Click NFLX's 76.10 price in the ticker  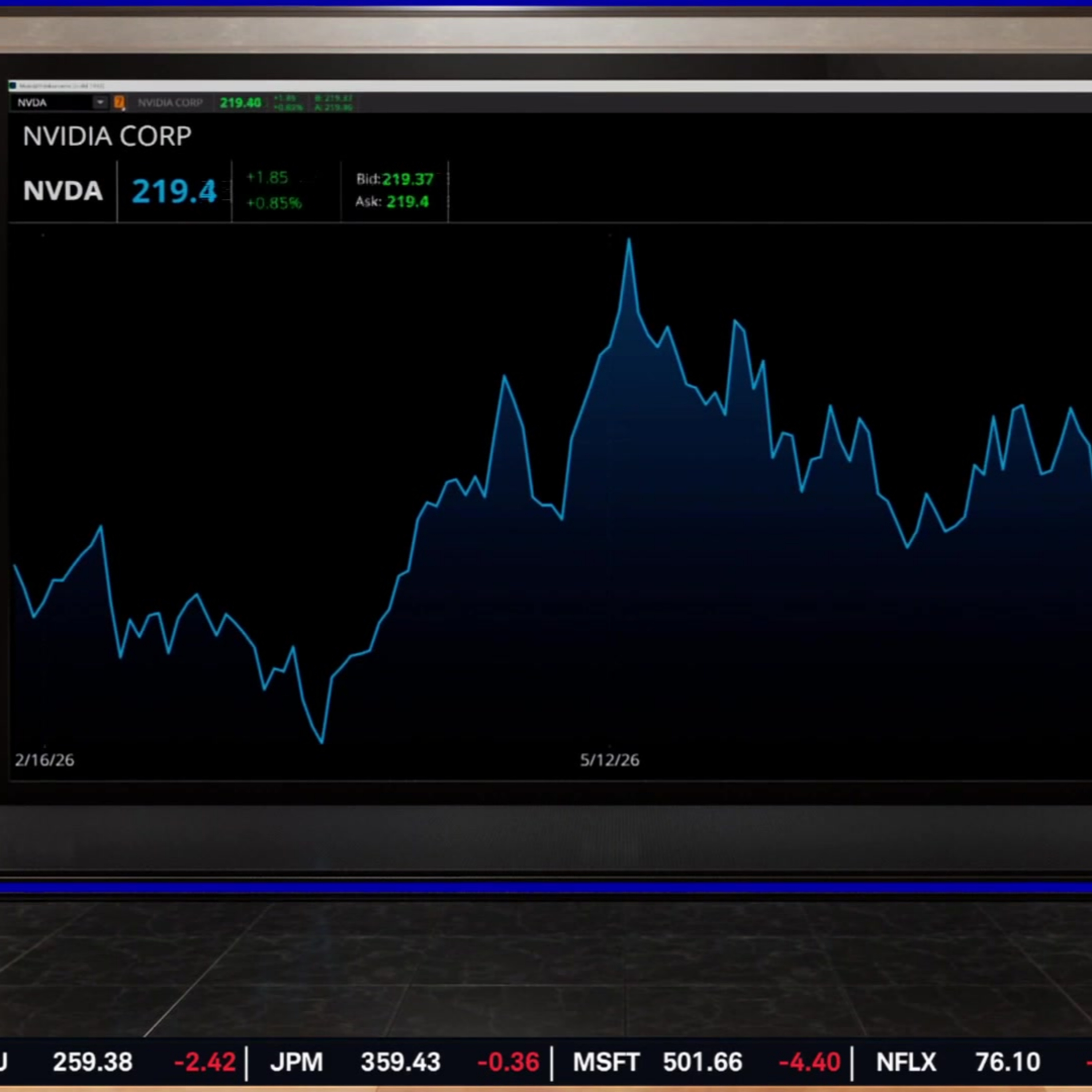pyautogui.click(x=1008, y=1062)
